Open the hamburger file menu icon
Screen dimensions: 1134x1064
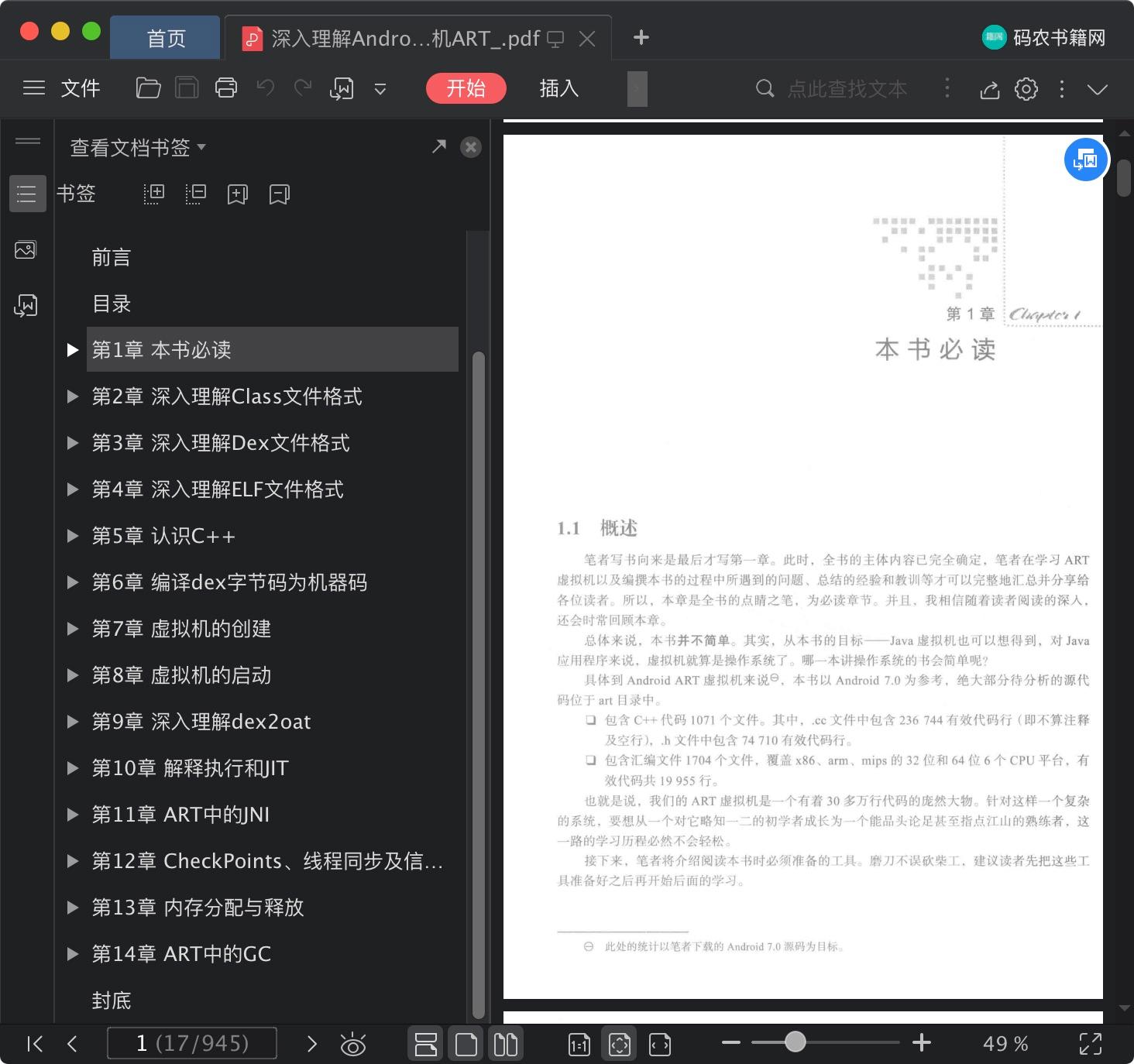click(x=34, y=88)
